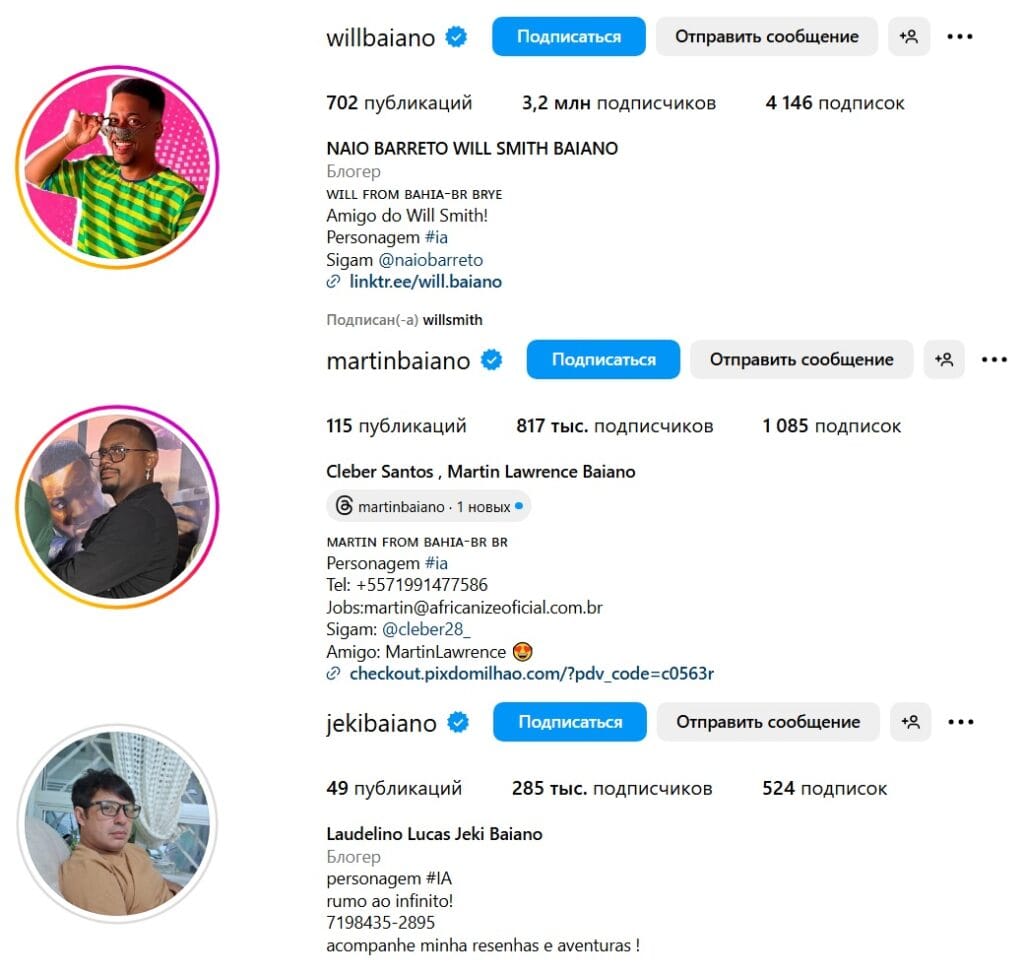The image size is (1024, 973).
Task: Open martinbaiano's profile picture story
Action: pos(118,507)
